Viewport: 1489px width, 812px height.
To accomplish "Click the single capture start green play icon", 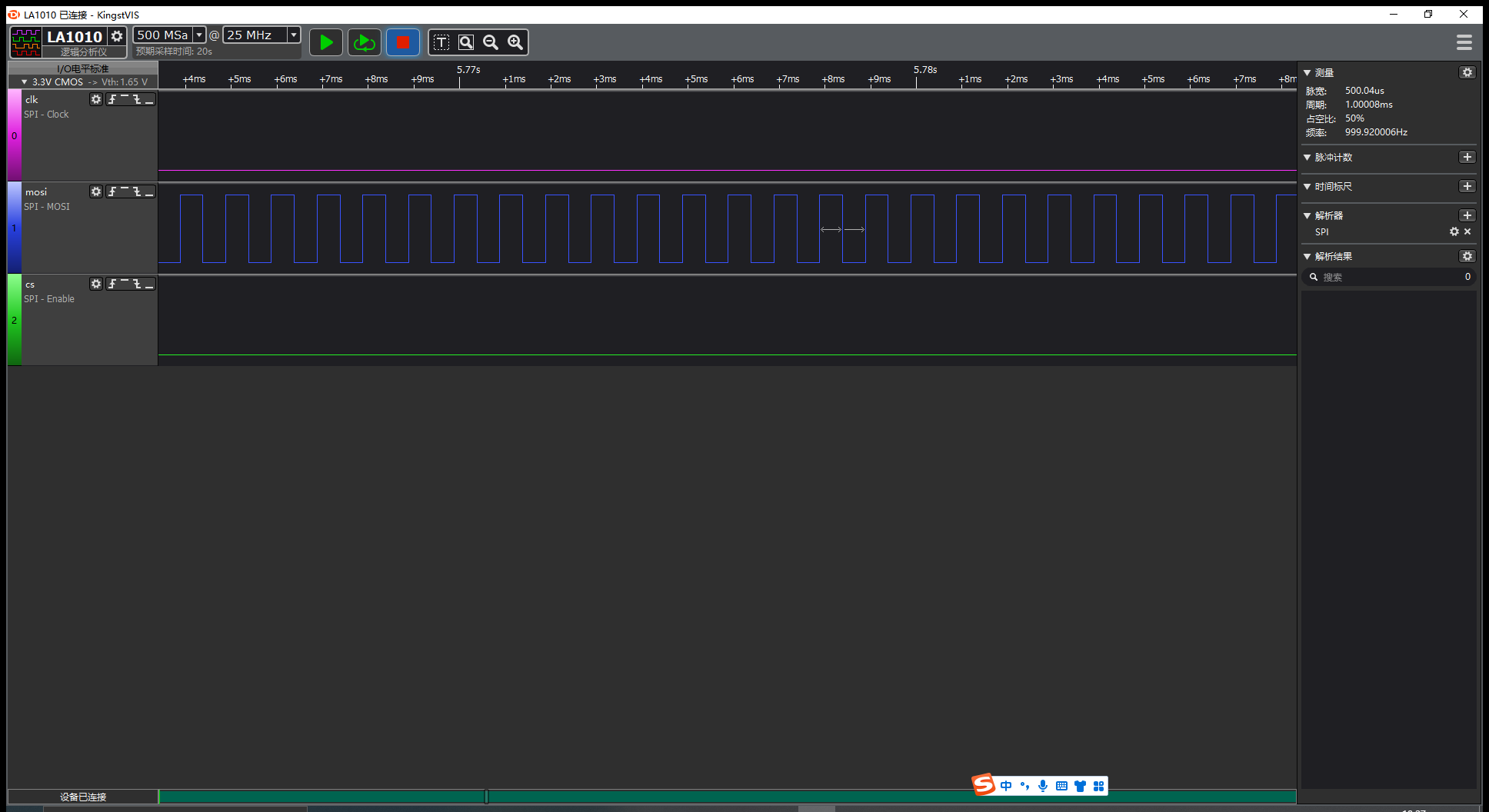I will click(x=325, y=42).
